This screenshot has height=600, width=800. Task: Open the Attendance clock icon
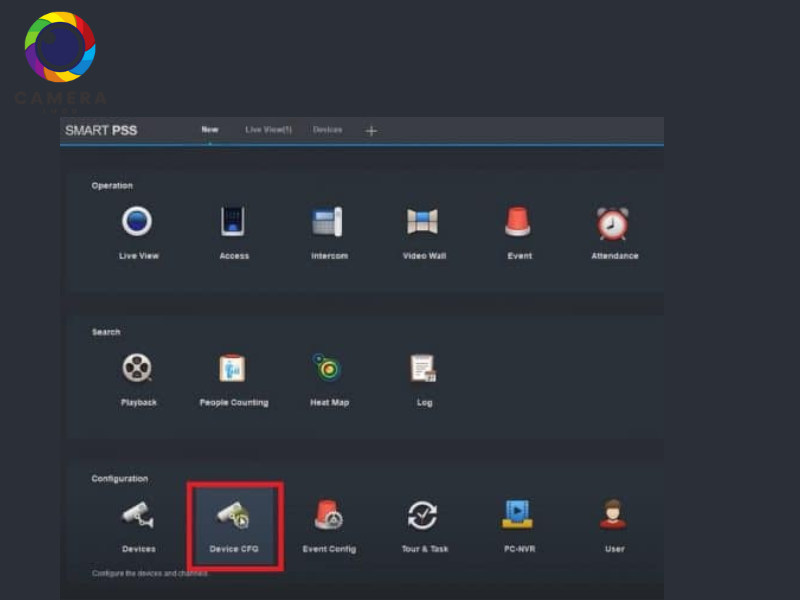point(613,223)
